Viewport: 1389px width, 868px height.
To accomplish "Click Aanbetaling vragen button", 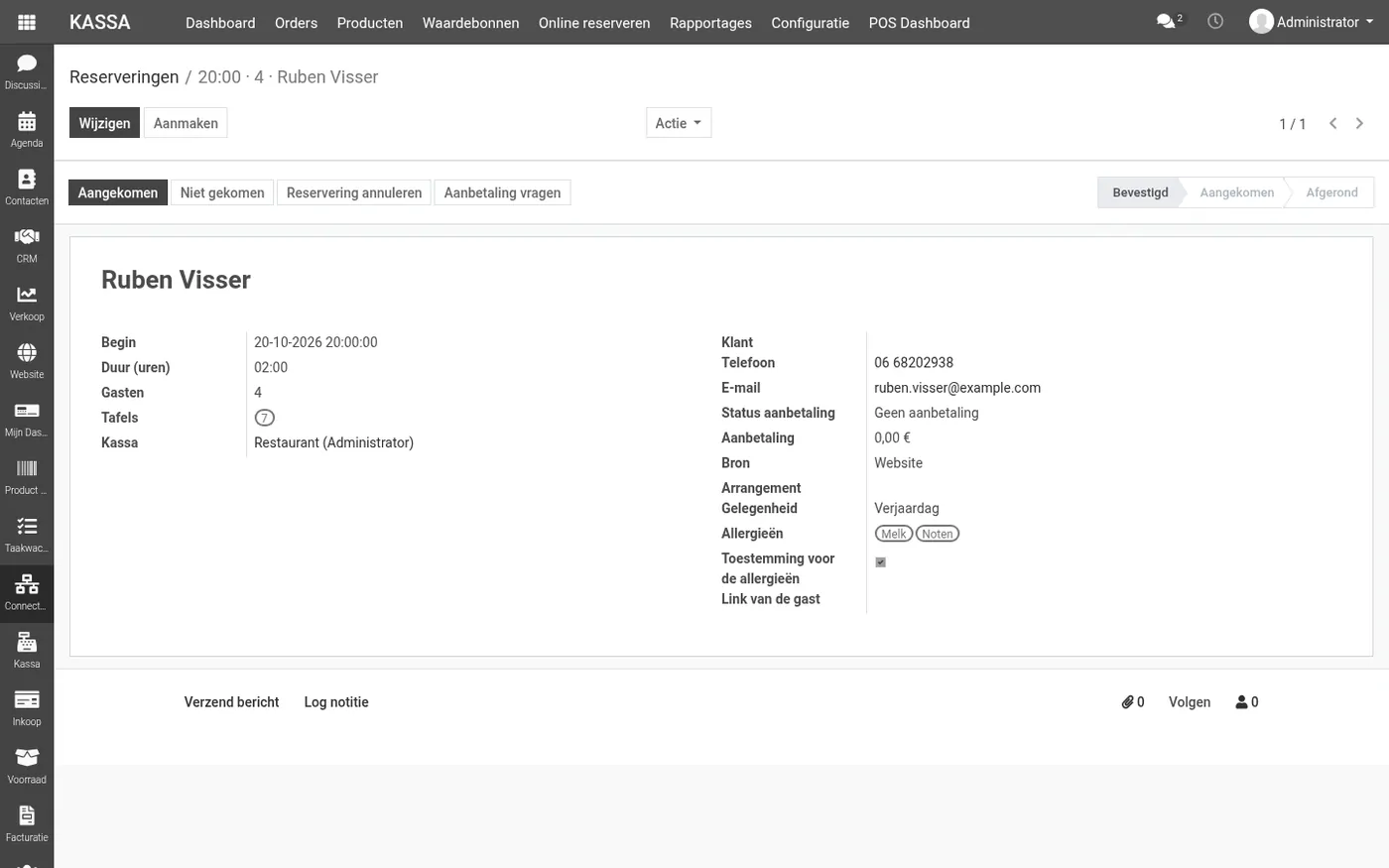I will [x=502, y=192].
